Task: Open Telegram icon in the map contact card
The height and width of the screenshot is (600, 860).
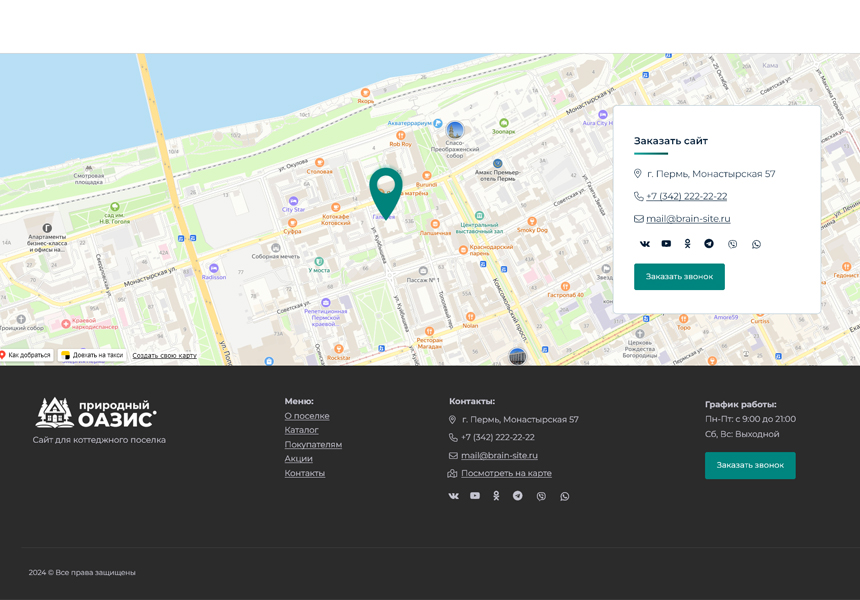Action: click(x=709, y=244)
